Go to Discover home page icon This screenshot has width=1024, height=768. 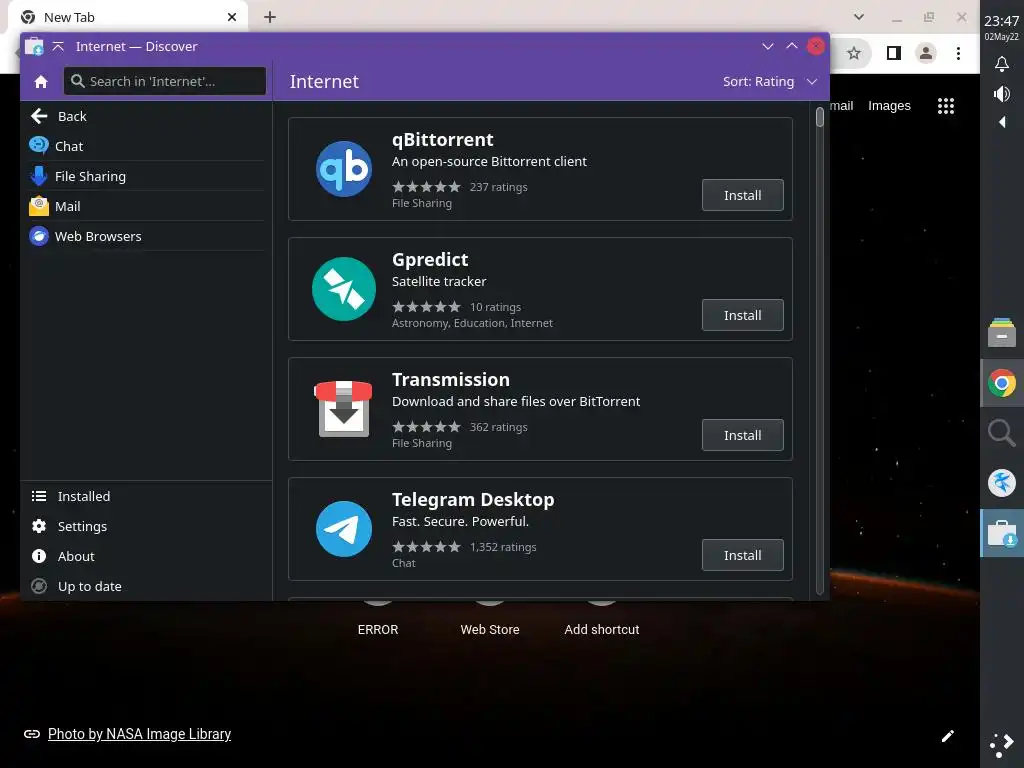tap(41, 82)
